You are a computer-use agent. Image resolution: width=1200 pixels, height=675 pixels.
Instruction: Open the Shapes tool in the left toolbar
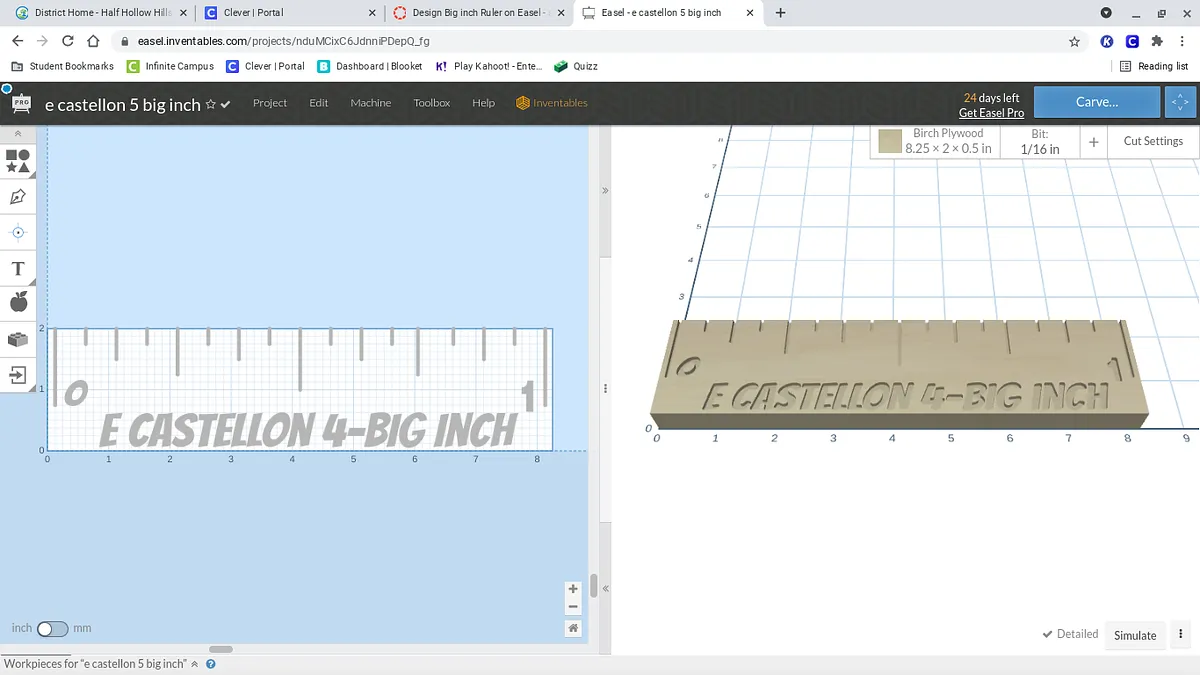pos(18,161)
